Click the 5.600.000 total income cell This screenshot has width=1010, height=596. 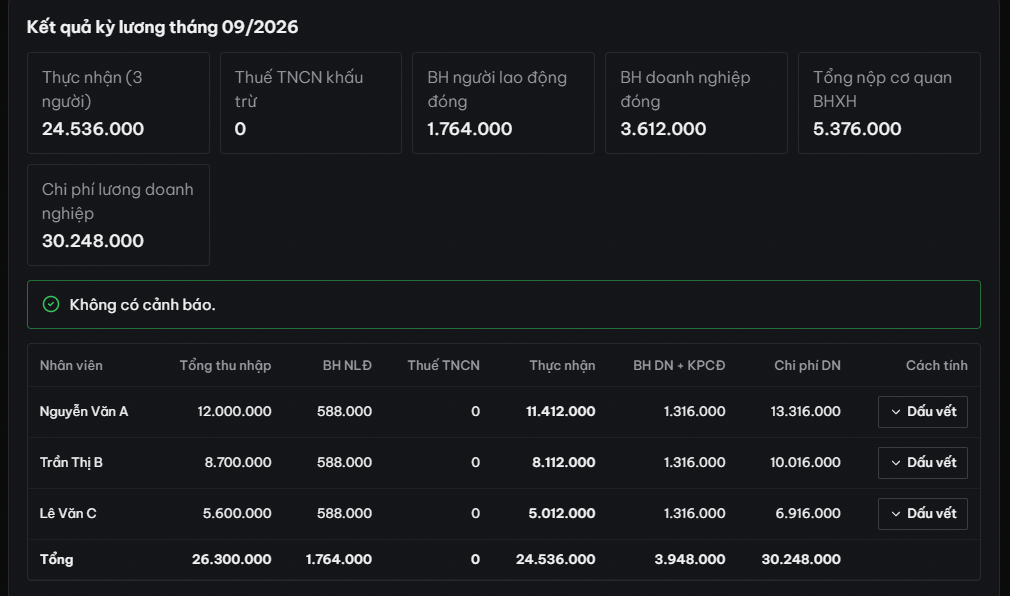(x=237, y=513)
